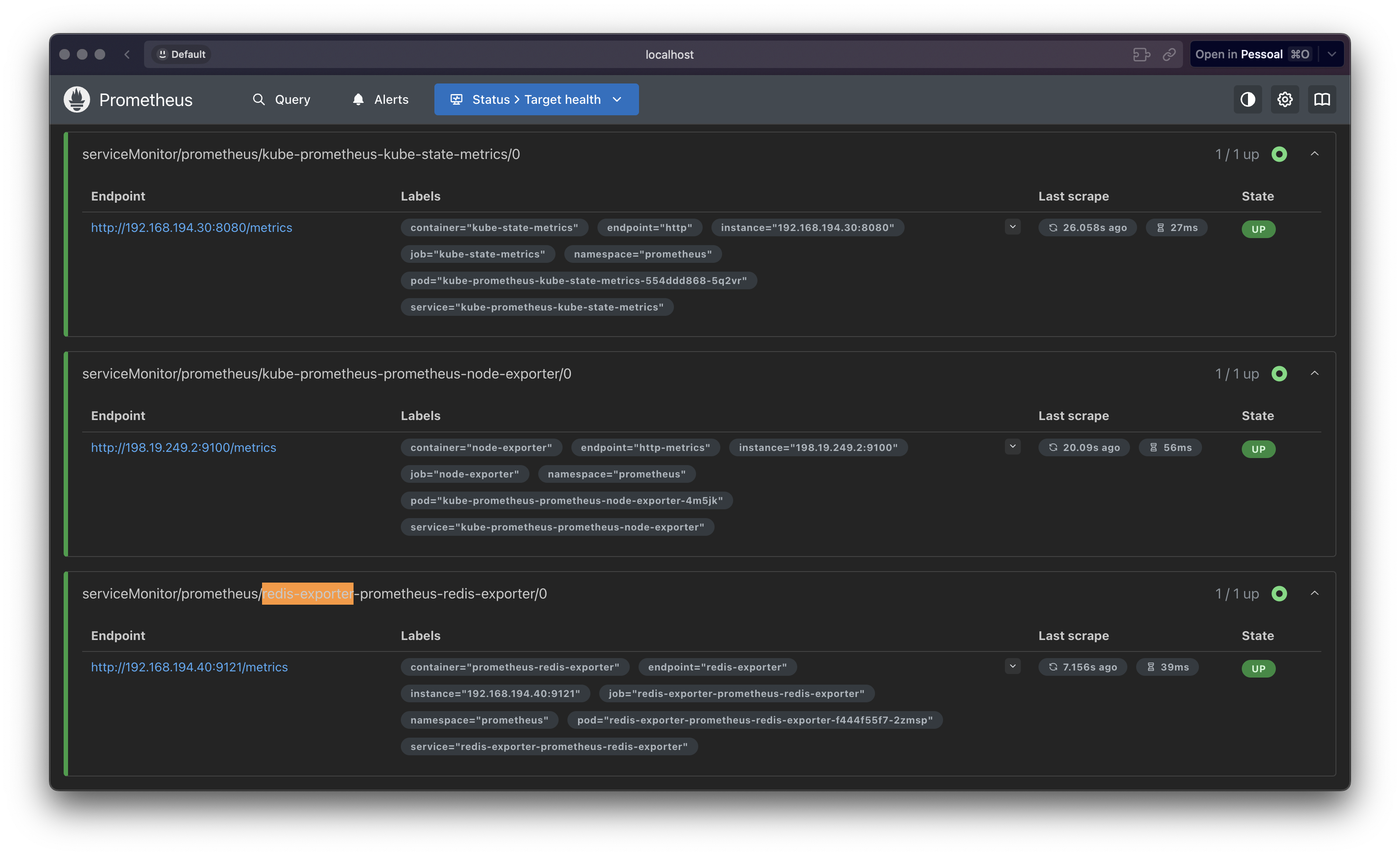Open the documentation book icon
This screenshot has width=1400, height=856.
(1322, 100)
